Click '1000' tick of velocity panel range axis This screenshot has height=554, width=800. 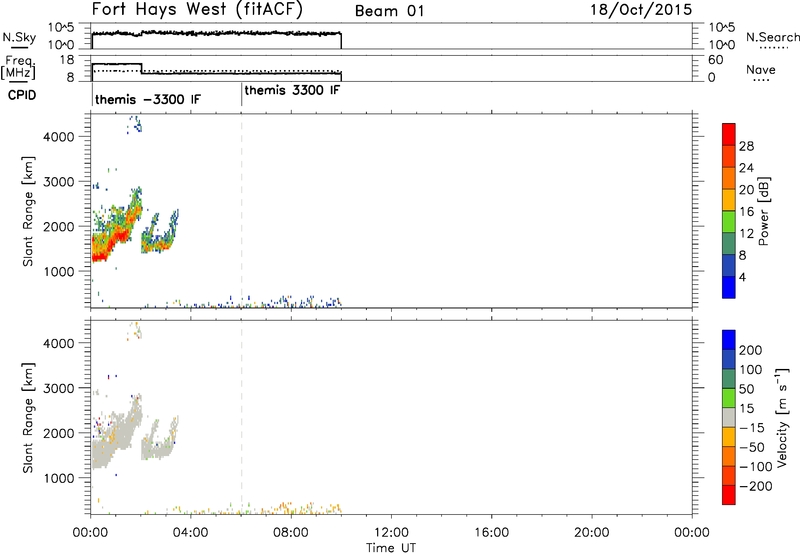[x=59, y=478]
